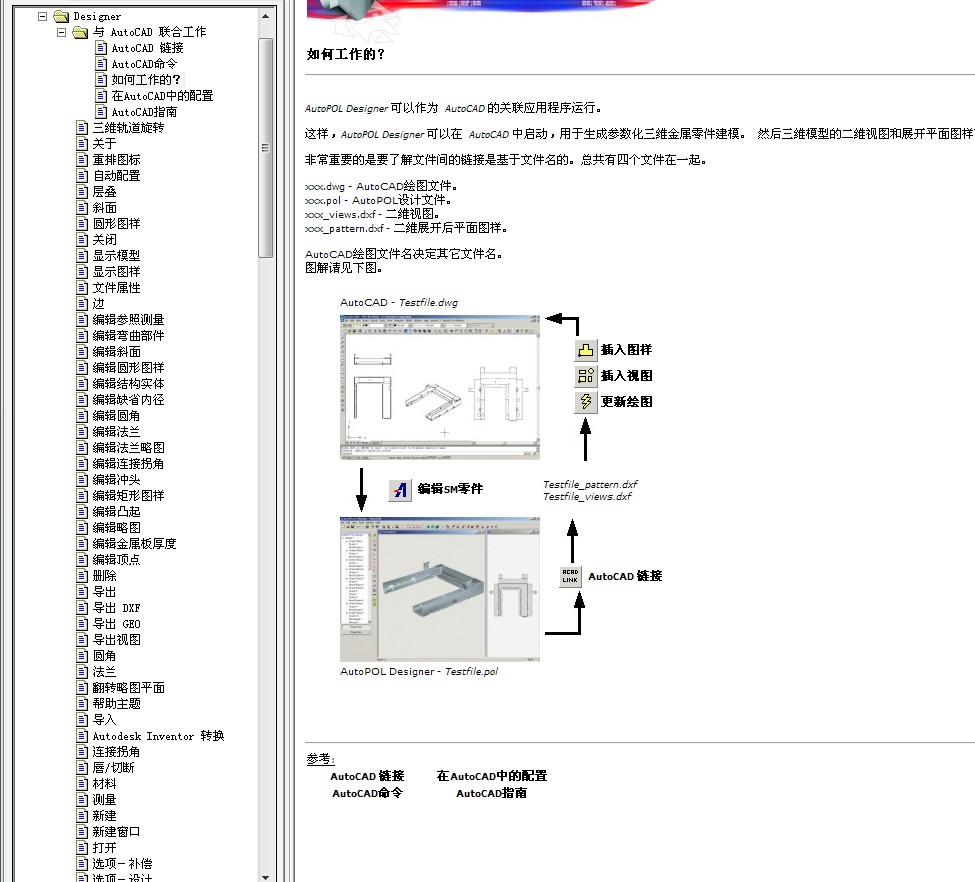Screen dimensions: 975x882
Task: Click page icon beside 导出 GEO
Action: [x=82, y=624]
